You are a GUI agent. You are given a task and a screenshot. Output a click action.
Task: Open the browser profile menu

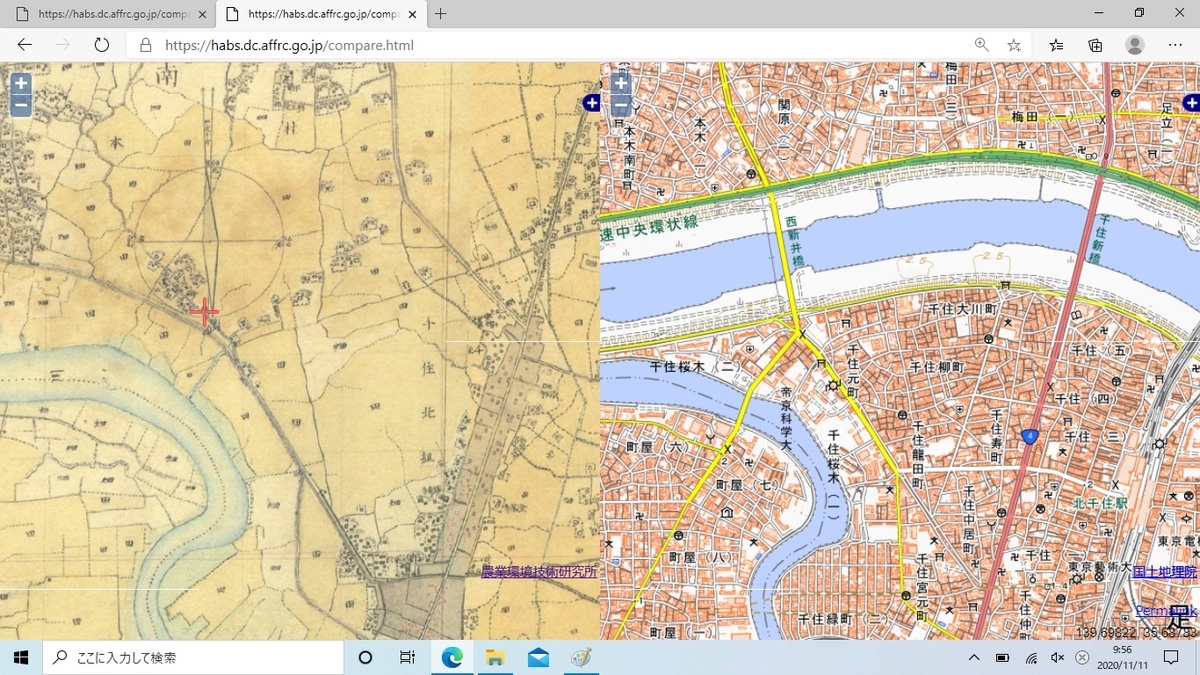click(1135, 45)
